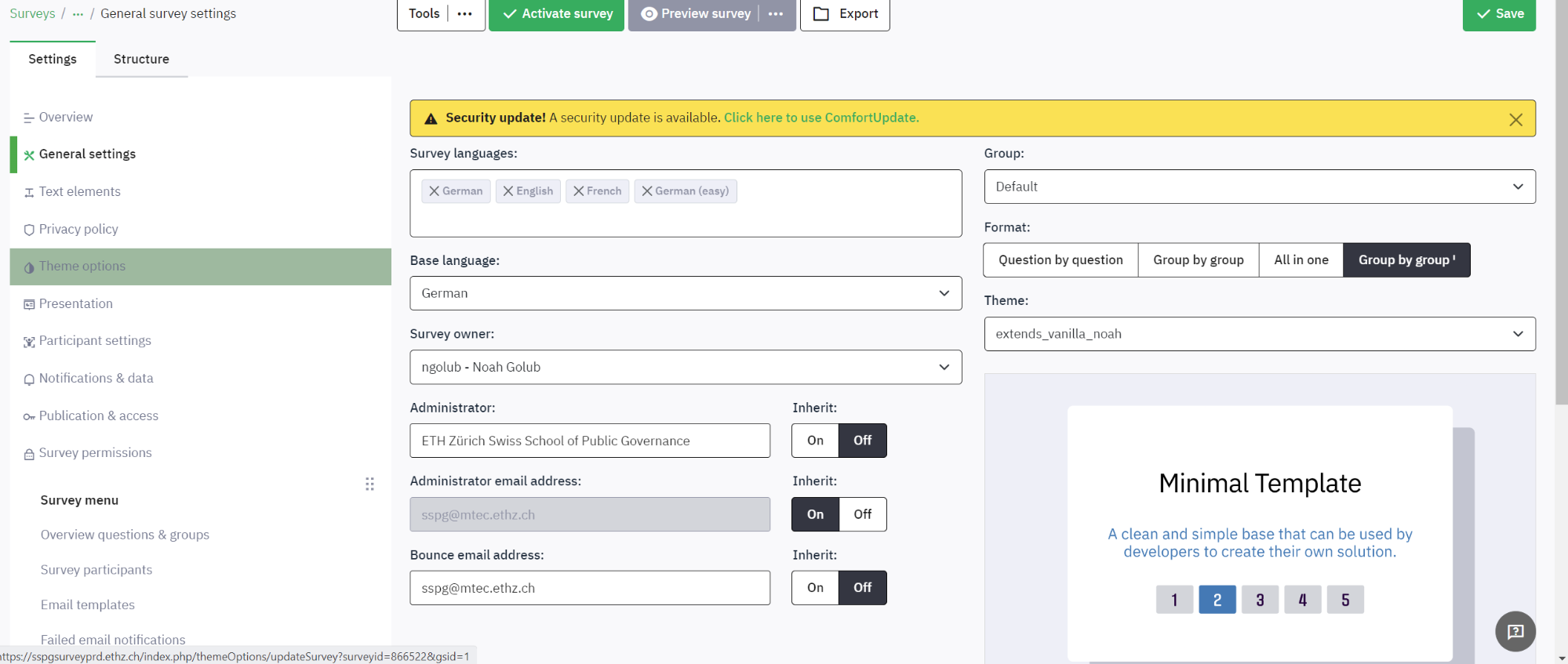Image resolution: width=1568 pixels, height=664 pixels.
Task: Turn on Inherit for Administrator
Action: [x=815, y=441]
